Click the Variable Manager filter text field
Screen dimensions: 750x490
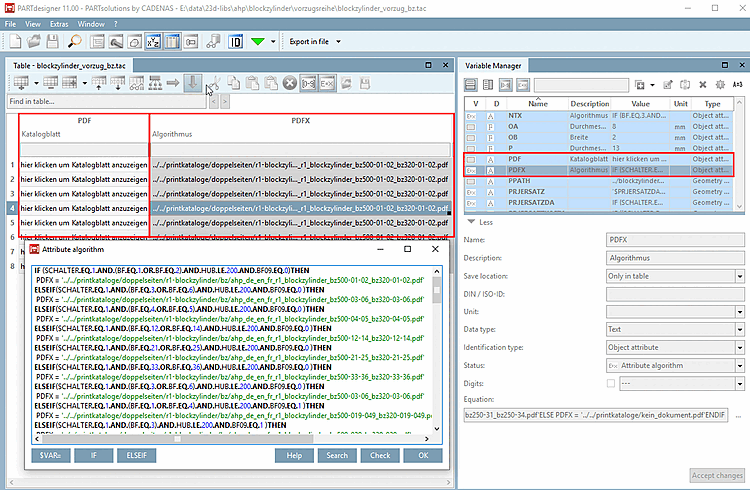coord(581,85)
